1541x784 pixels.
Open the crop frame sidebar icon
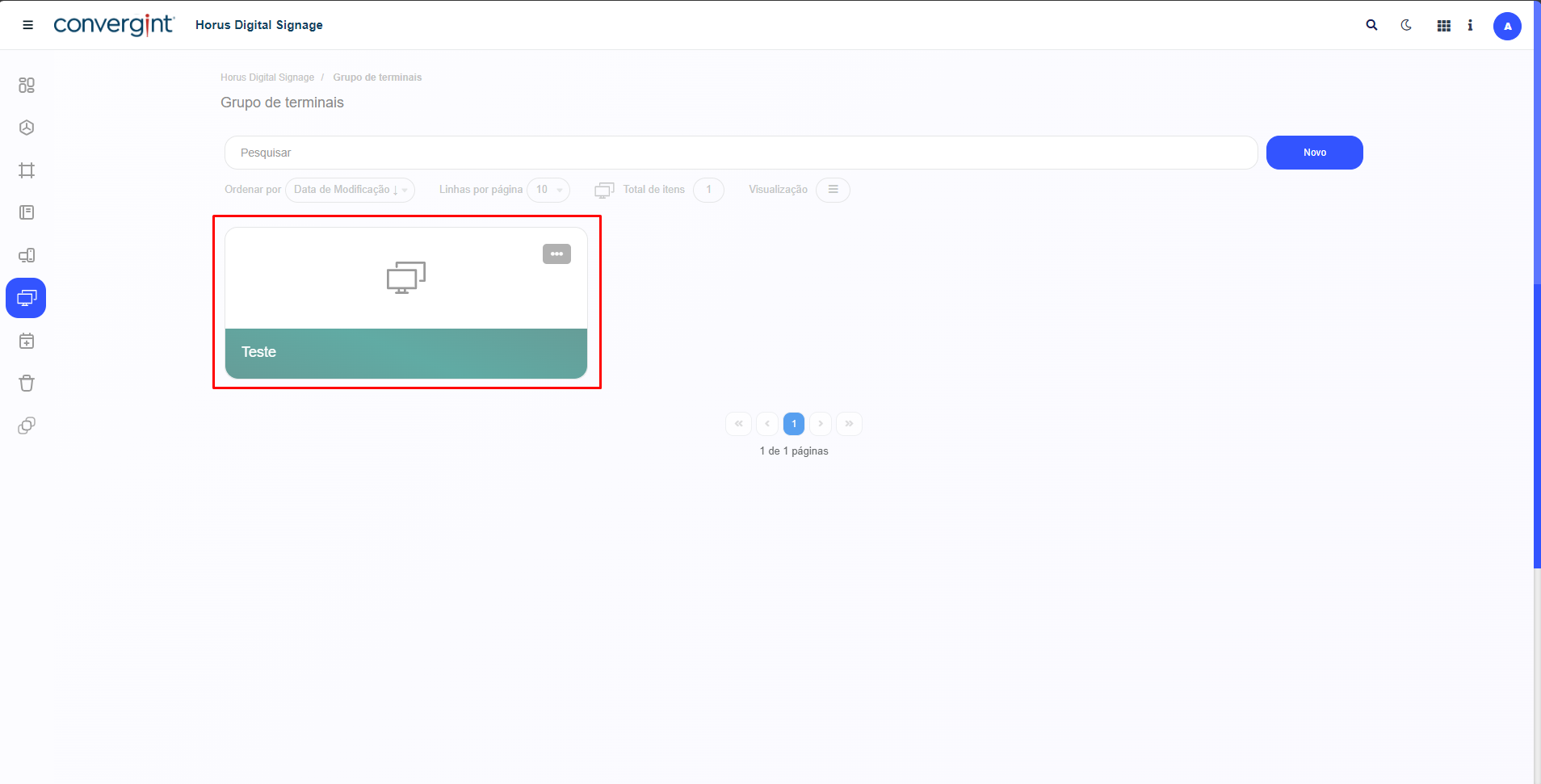click(27, 170)
